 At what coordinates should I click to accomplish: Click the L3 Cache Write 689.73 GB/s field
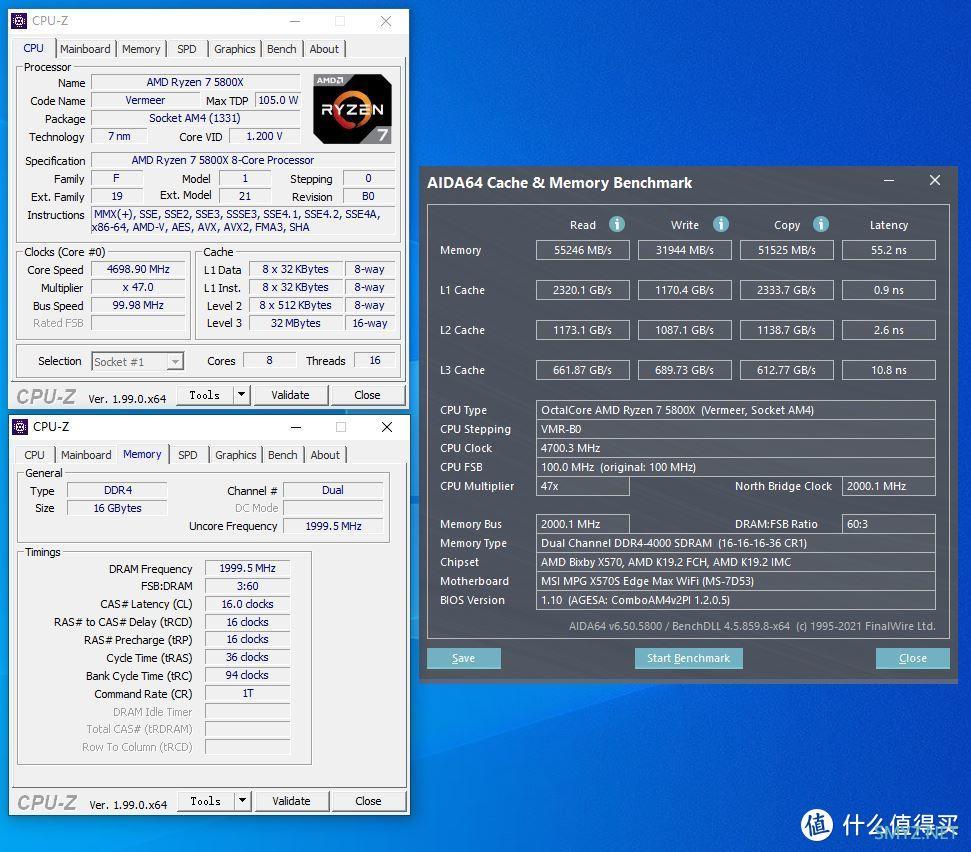pyautogui.click(x=685, y=370)
